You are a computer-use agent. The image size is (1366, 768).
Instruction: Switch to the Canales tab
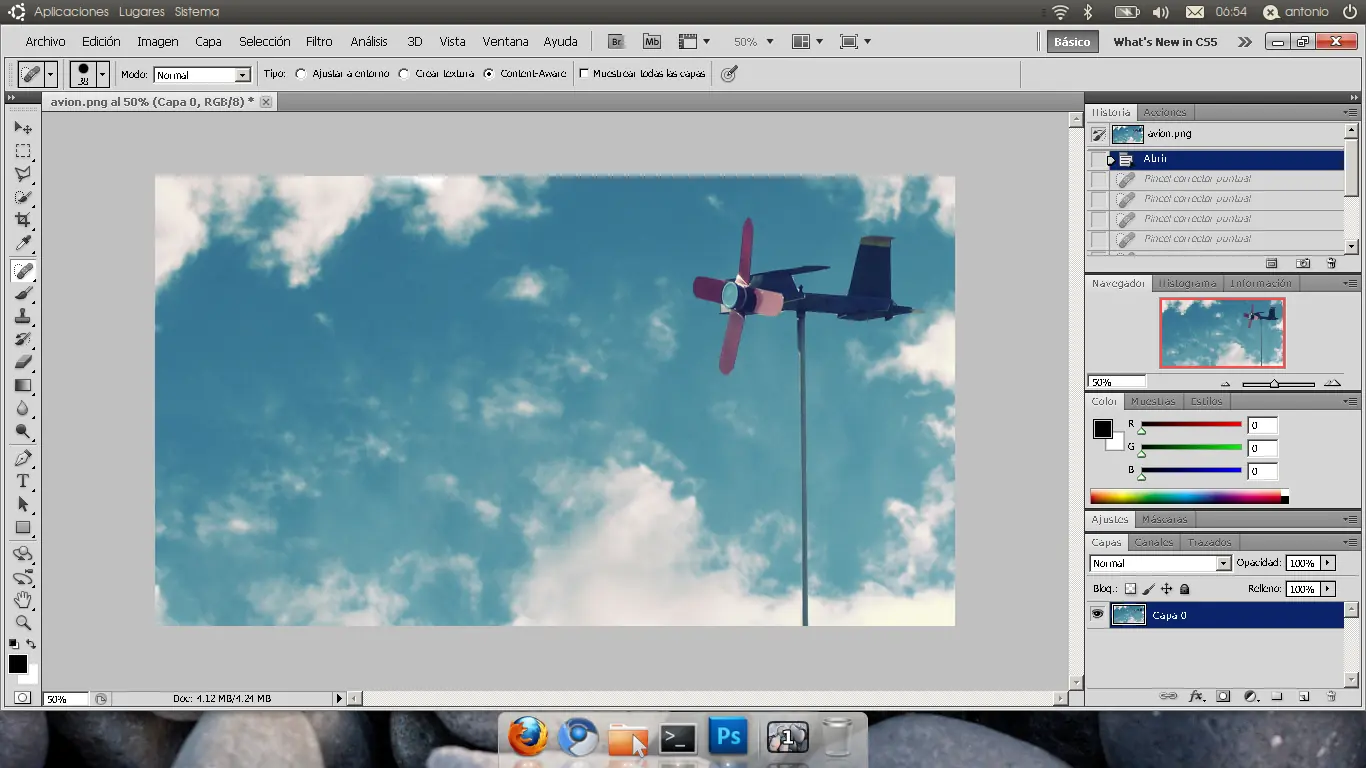(x=1153, y=542)
